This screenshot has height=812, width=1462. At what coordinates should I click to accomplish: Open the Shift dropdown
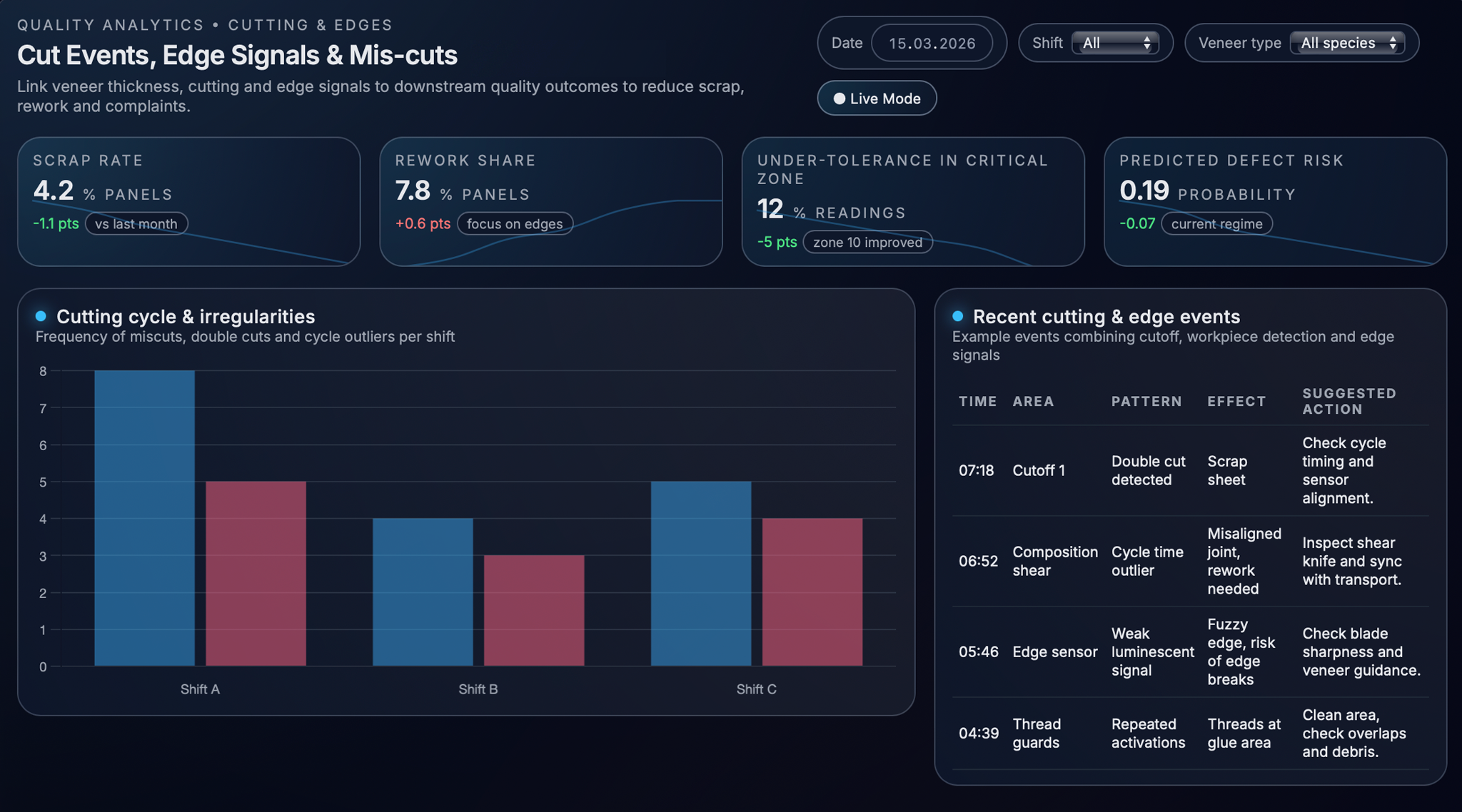tap(1114, 43)
